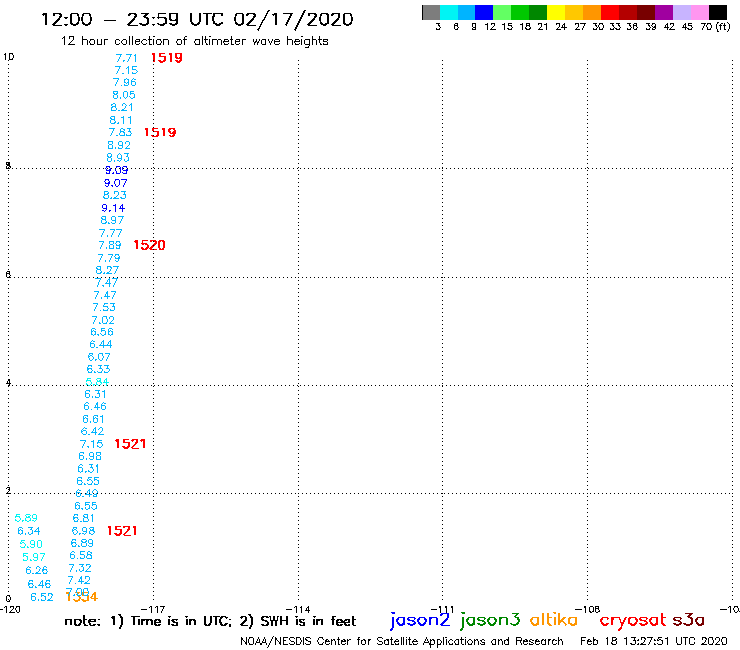Select the 8.97 wave height value
Image resolution: width=740 pixels, height=650 pixels.
tap(112, 220)
